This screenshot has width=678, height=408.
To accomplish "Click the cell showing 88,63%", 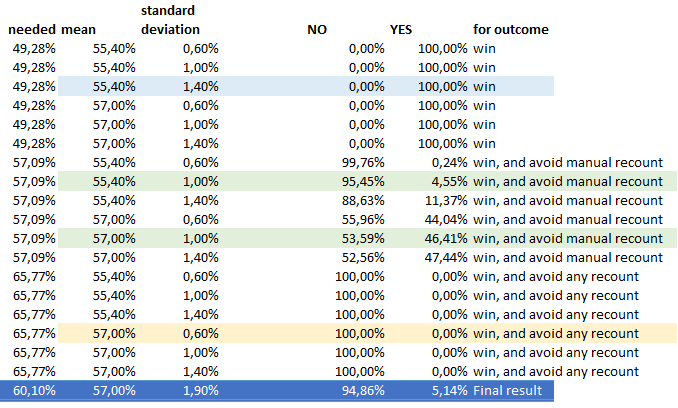I will pyautogui.click(x=364, y=200).
